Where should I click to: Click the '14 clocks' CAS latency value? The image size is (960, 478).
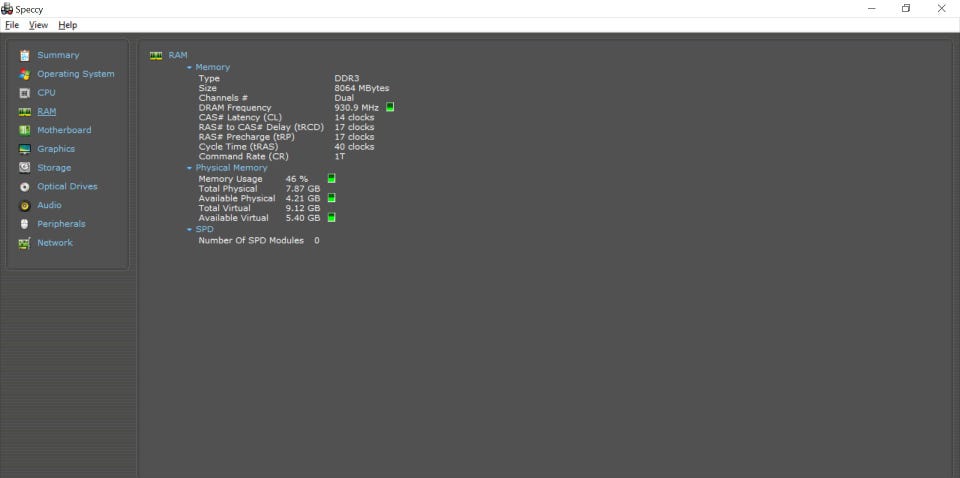354,118
